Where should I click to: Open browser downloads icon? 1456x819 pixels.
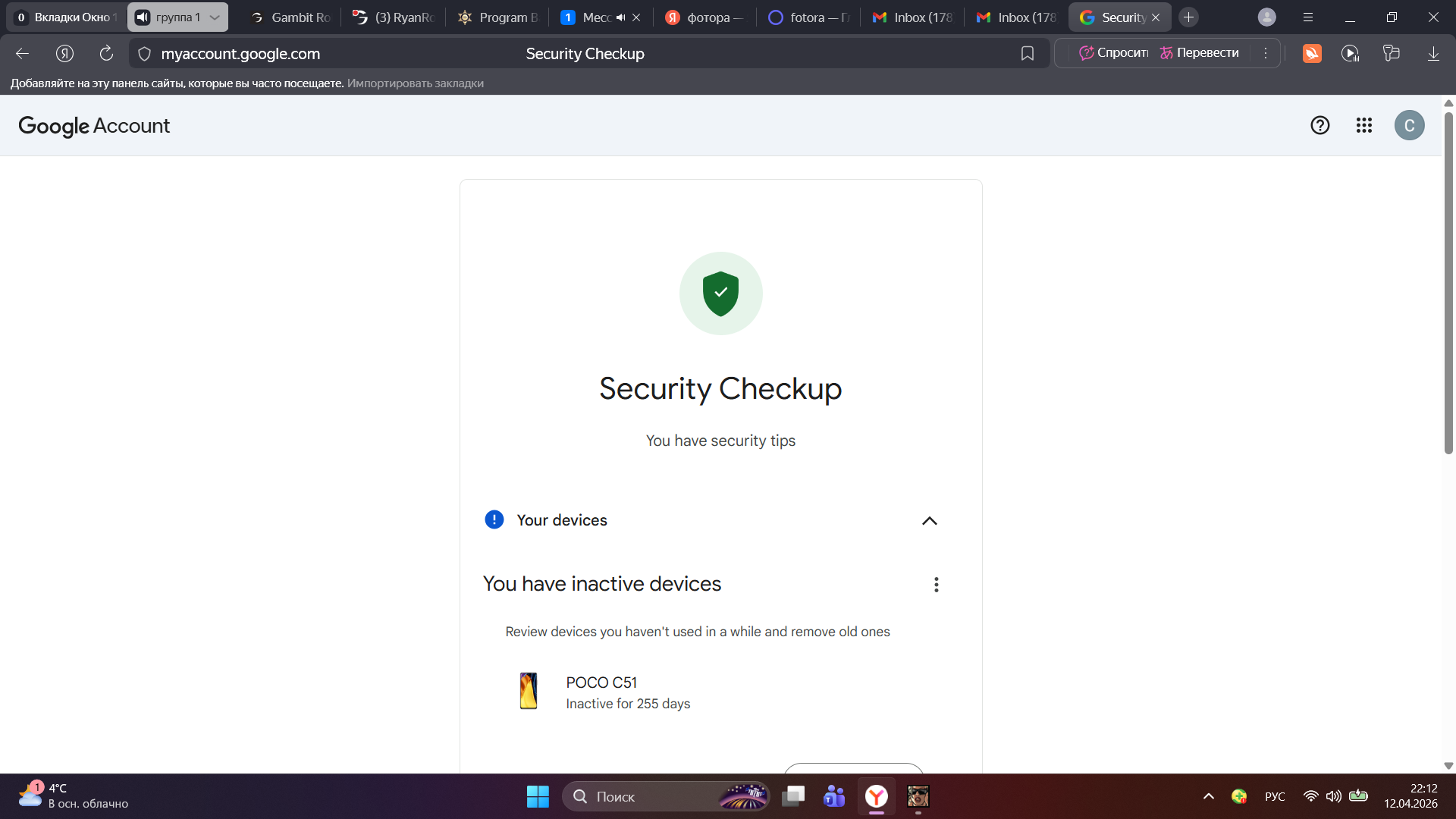[x=1433, y=54]
